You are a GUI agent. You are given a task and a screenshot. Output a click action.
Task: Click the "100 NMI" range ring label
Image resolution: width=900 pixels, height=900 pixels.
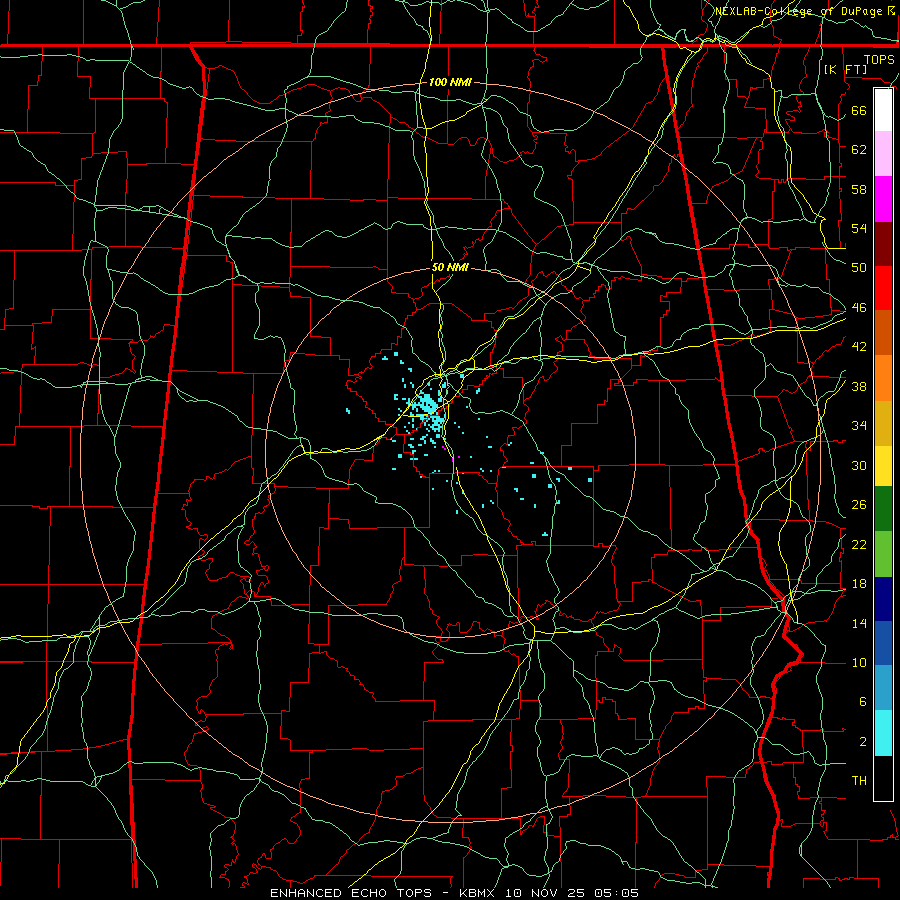[x=450, y=83]
